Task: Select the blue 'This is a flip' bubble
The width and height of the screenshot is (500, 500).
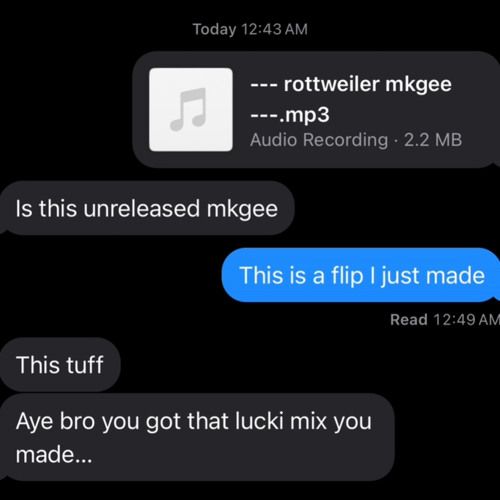Action: (361, 275)
